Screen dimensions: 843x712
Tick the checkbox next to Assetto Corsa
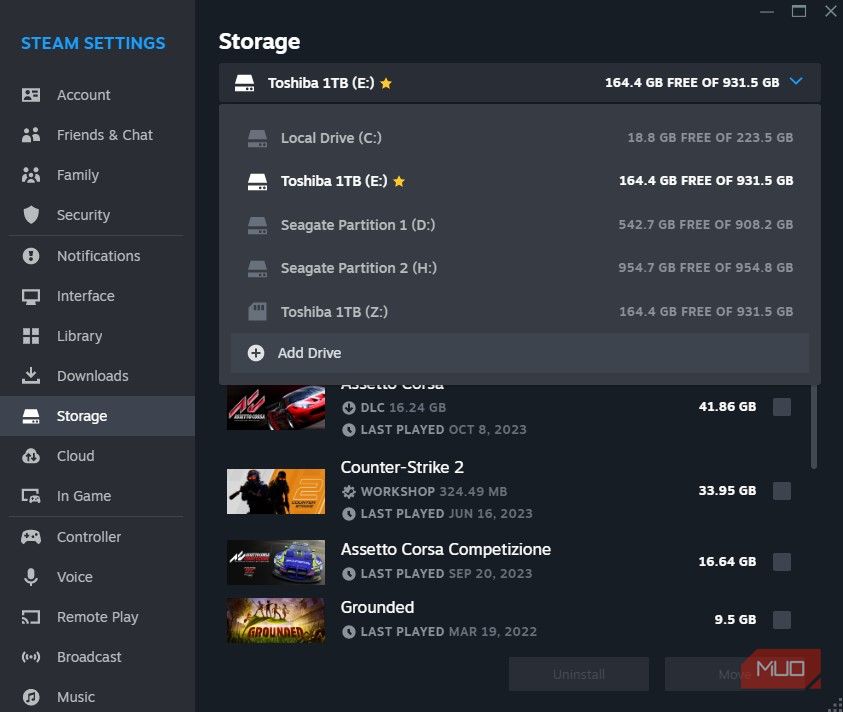(x=781, y=407)
